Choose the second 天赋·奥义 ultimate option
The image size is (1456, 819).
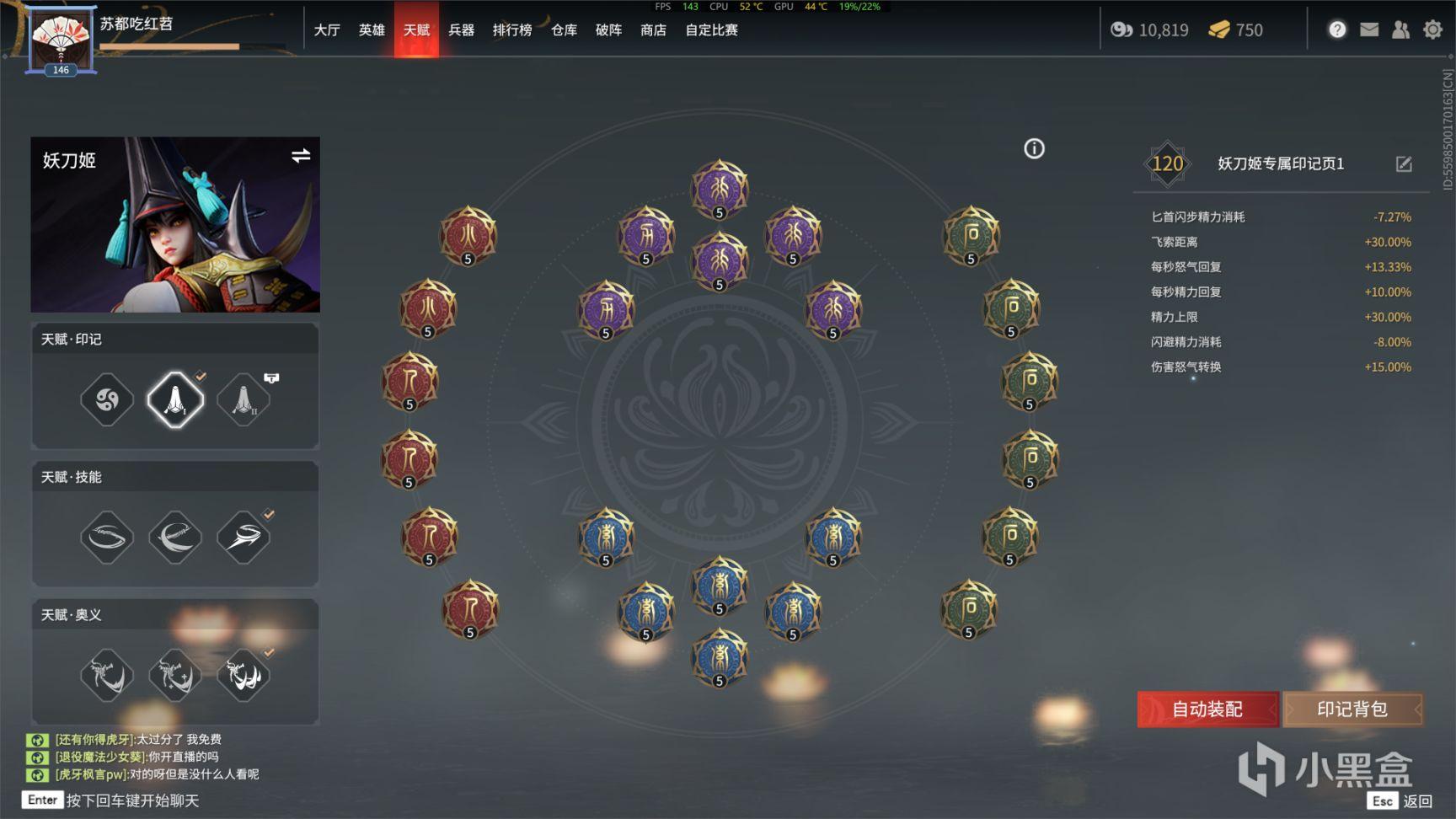coord(175,675)
